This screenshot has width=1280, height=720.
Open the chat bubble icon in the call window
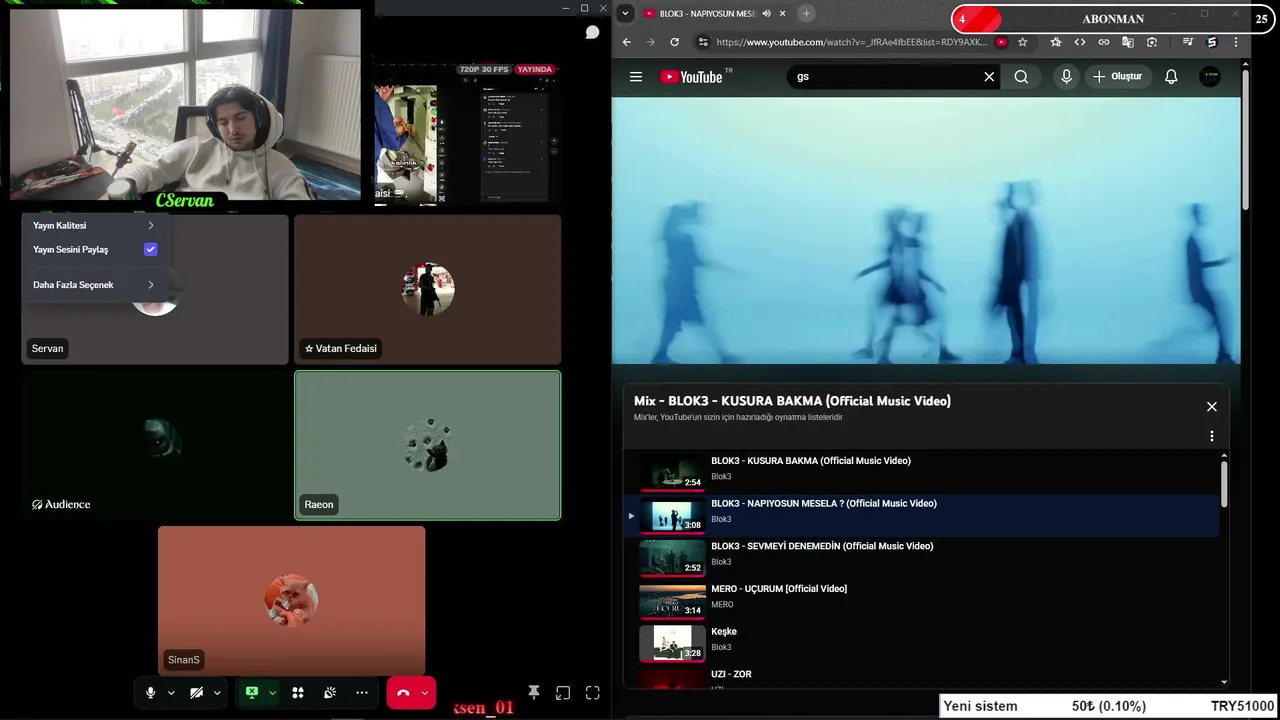(592, 33)
